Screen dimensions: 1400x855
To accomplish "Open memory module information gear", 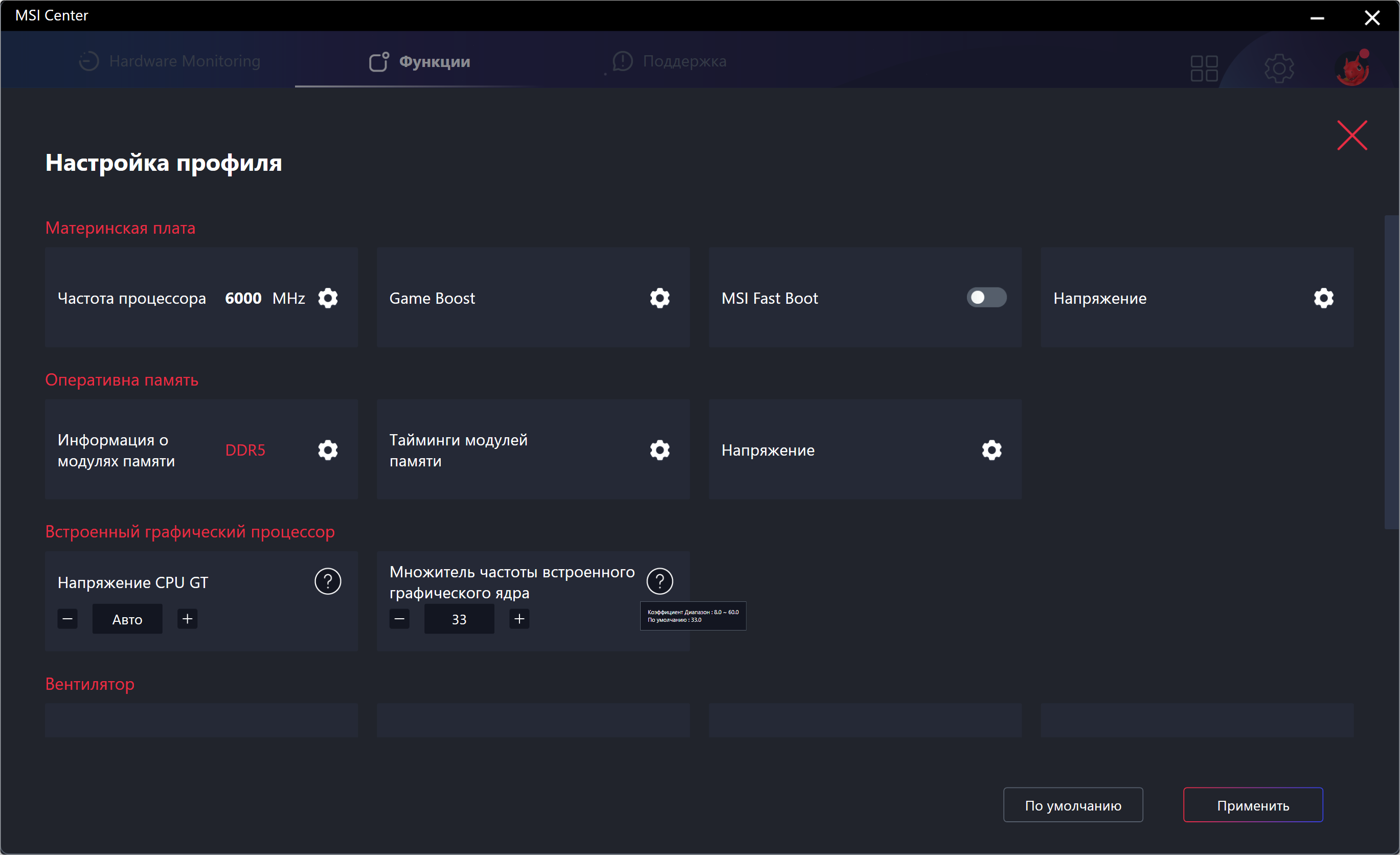I will [328, 450].
